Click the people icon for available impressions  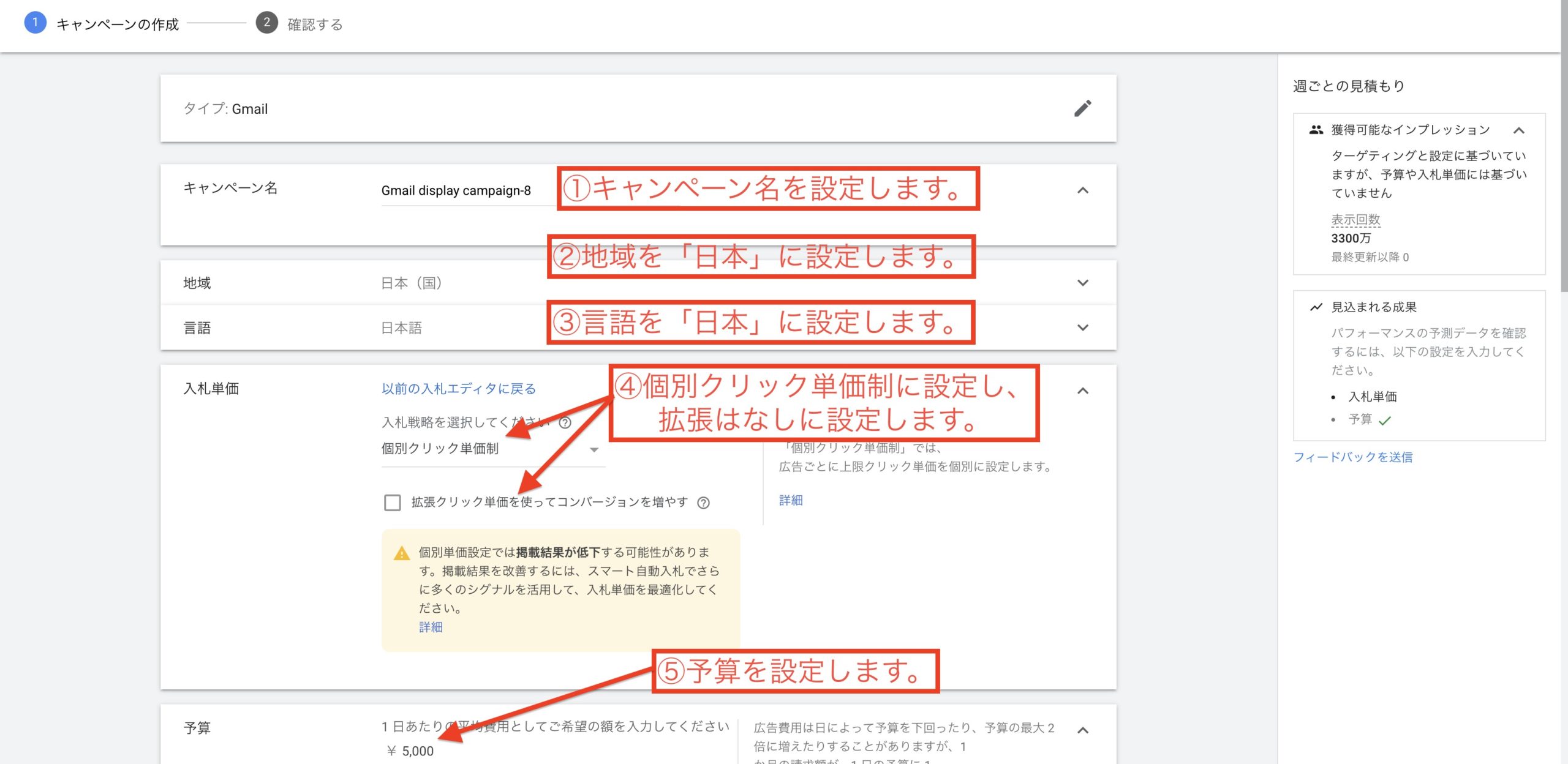click(x=1316, y=130)
